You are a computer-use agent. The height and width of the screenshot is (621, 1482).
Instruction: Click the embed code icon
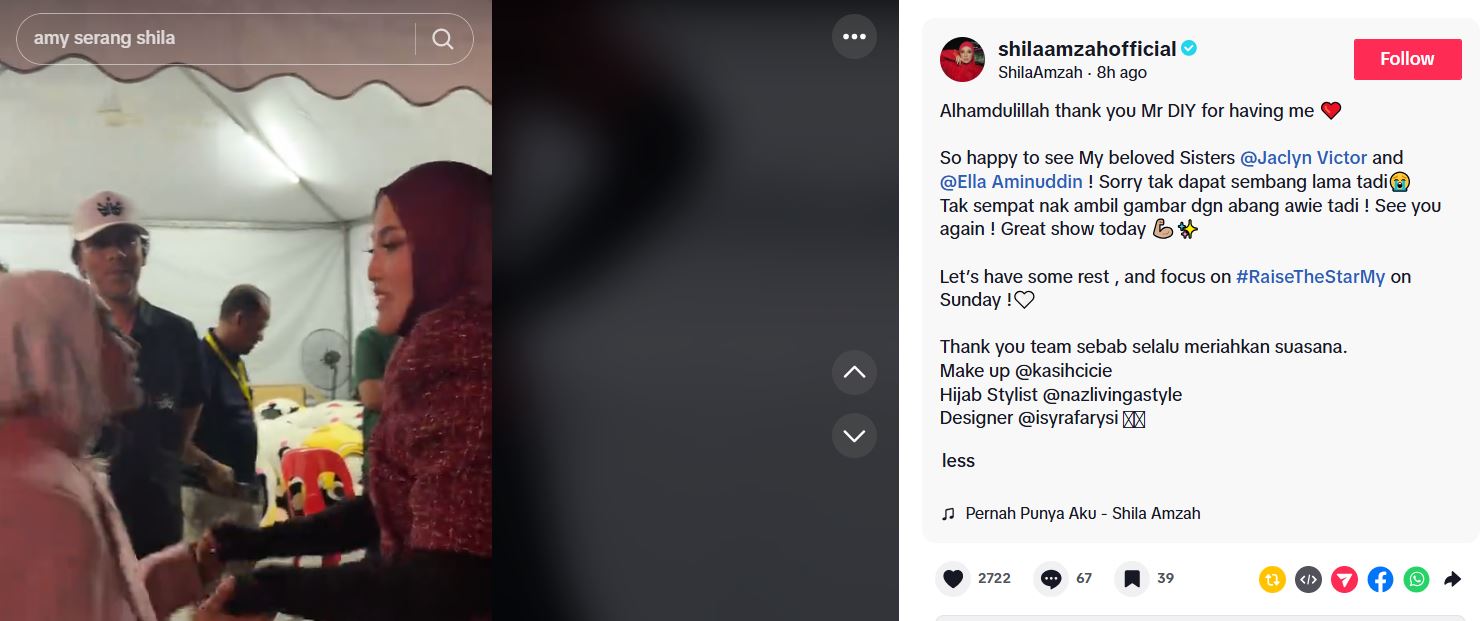(x=1308, y=579)
